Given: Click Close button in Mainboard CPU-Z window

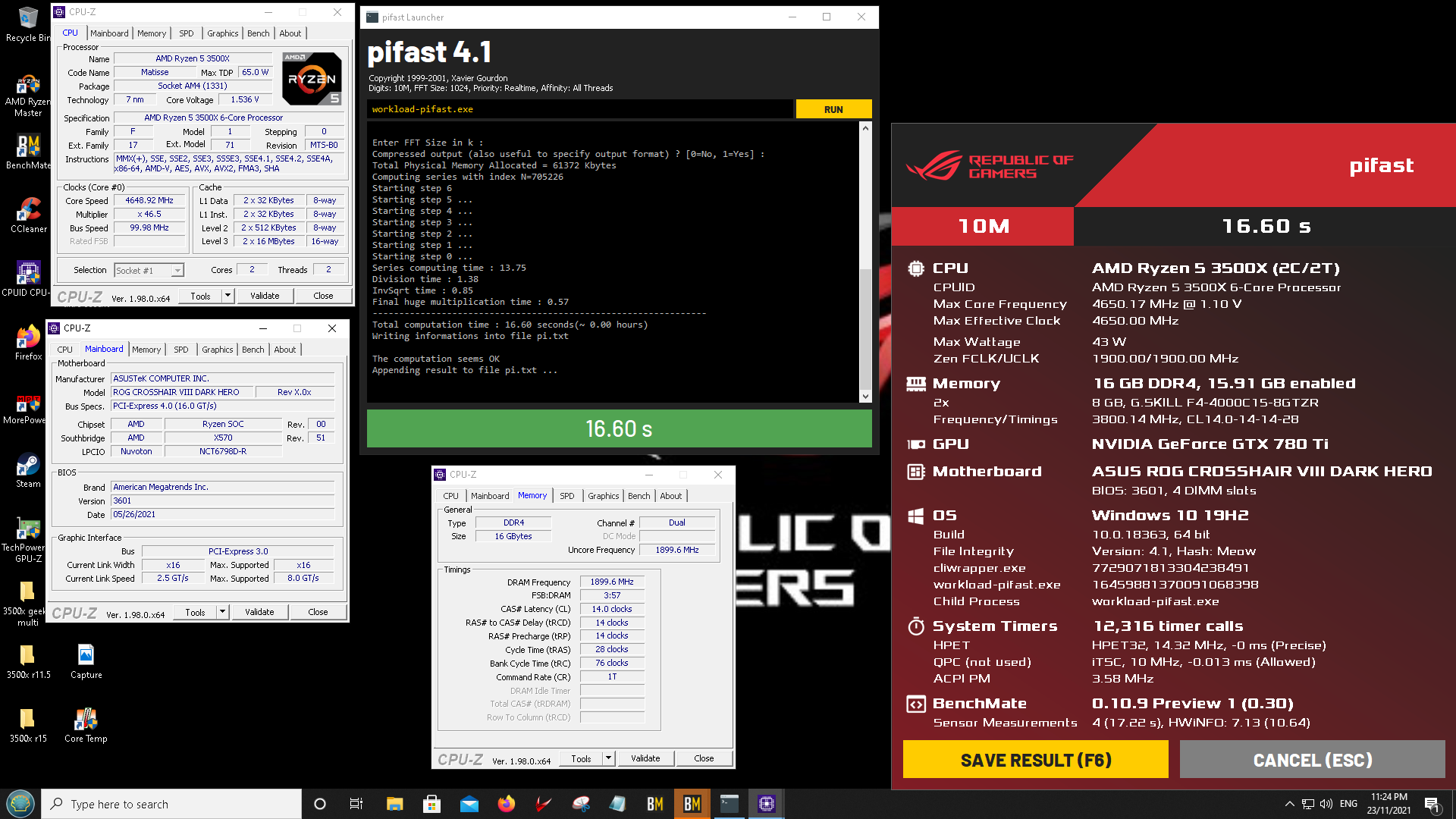Looking at the screenshot, I should tap(318, 612).
